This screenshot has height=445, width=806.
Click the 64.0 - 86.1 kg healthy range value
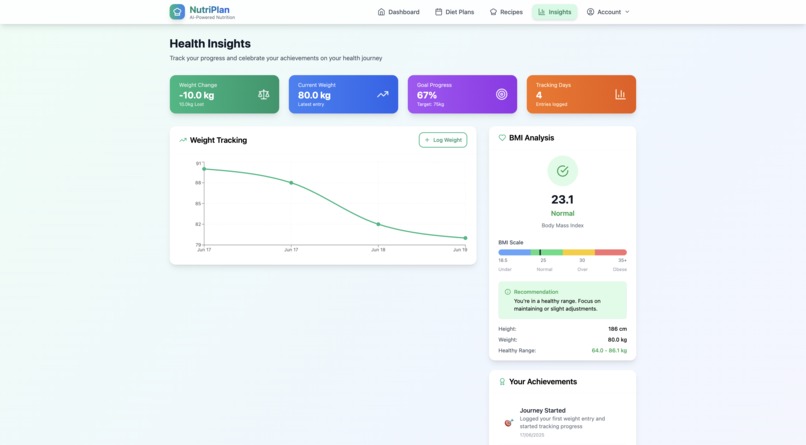click(609, 350)
